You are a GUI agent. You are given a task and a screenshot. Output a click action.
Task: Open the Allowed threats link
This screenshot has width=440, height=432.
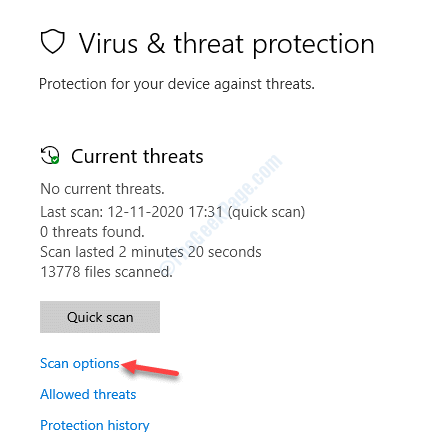(x=88, y=394)
